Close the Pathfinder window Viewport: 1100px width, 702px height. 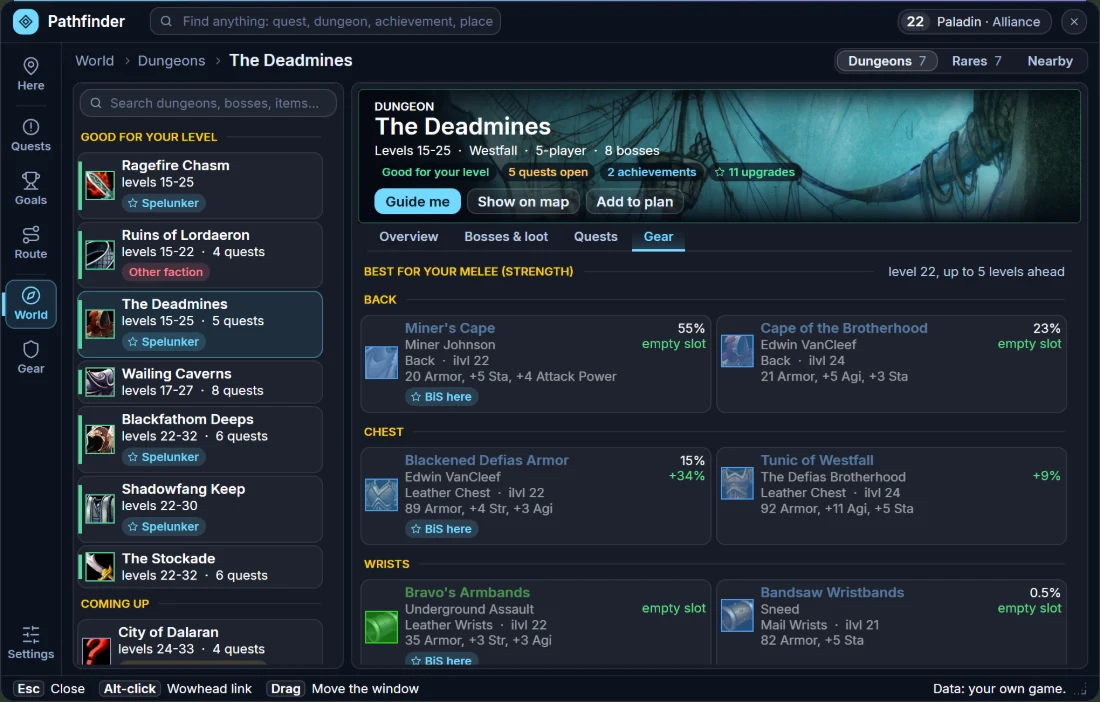(x=1074, y=22)
